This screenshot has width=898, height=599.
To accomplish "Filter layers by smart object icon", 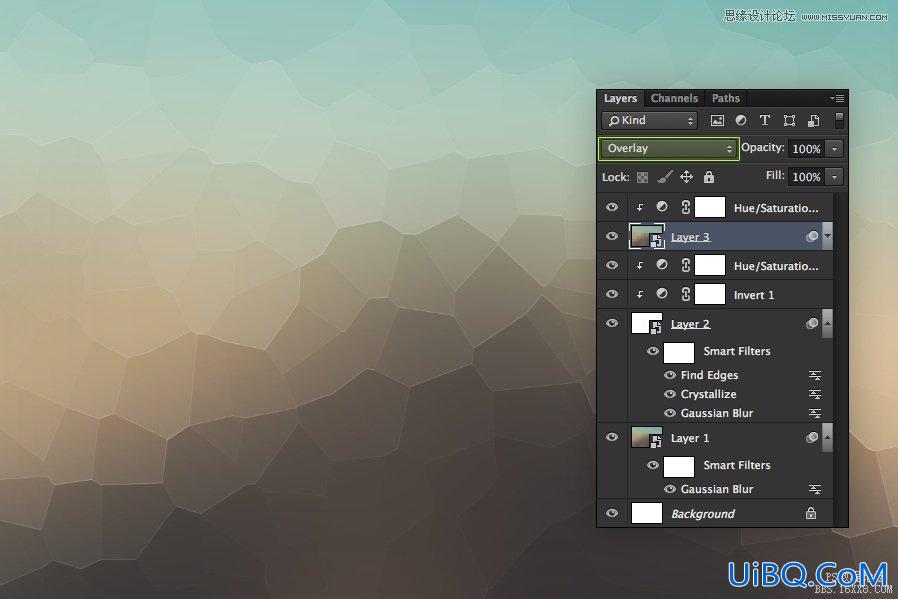I will point(813,120).
